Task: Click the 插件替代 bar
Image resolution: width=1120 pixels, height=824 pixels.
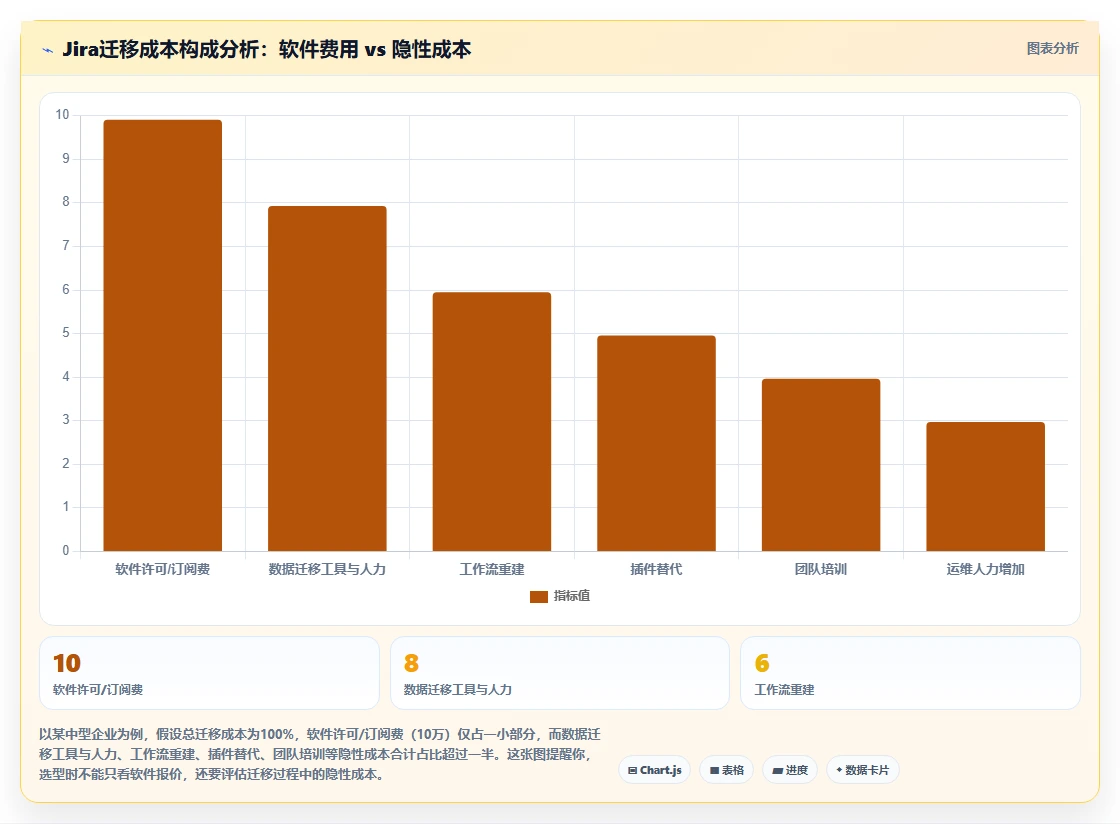Action: click(x=656, y=443)
